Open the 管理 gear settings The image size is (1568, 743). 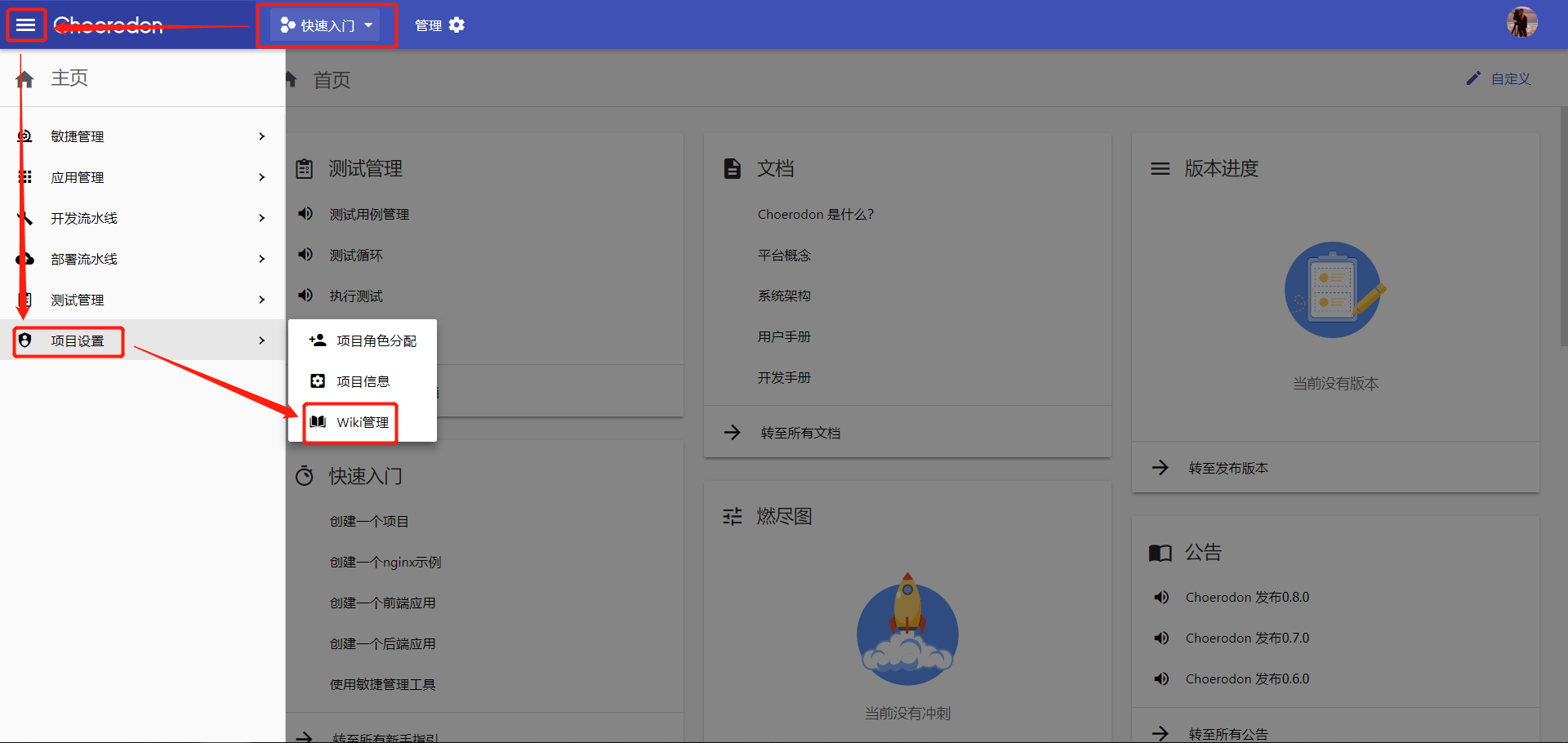439,25
